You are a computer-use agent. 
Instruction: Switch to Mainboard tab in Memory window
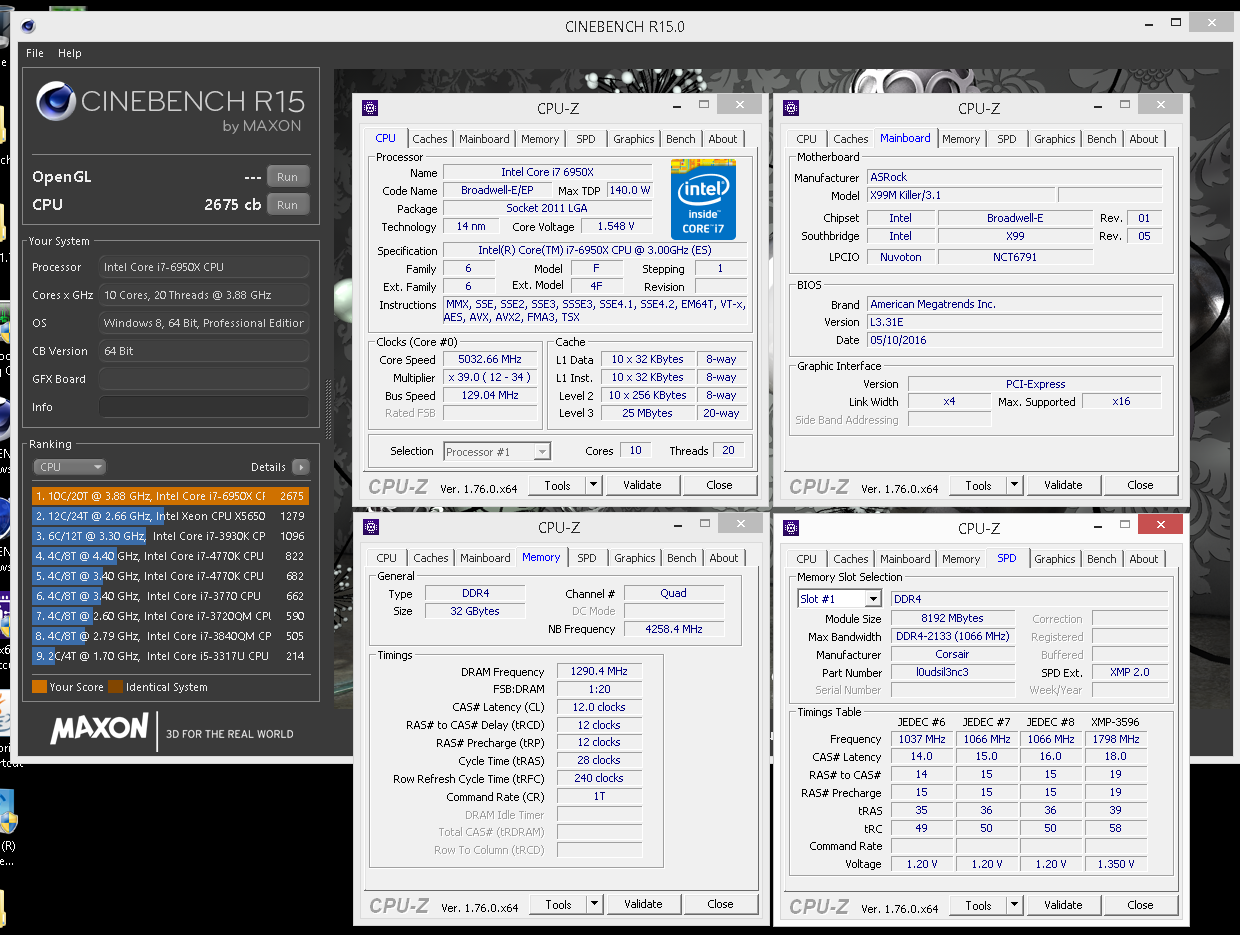485,558
